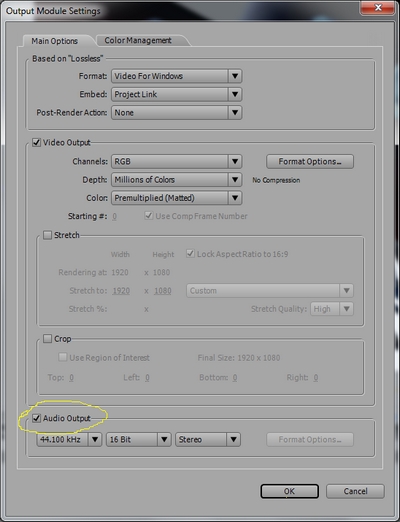Image resolution: width=400 pixels, height=522 pixels.
Task: Click the Stretch to width value 1920
Action: (121, 291)
